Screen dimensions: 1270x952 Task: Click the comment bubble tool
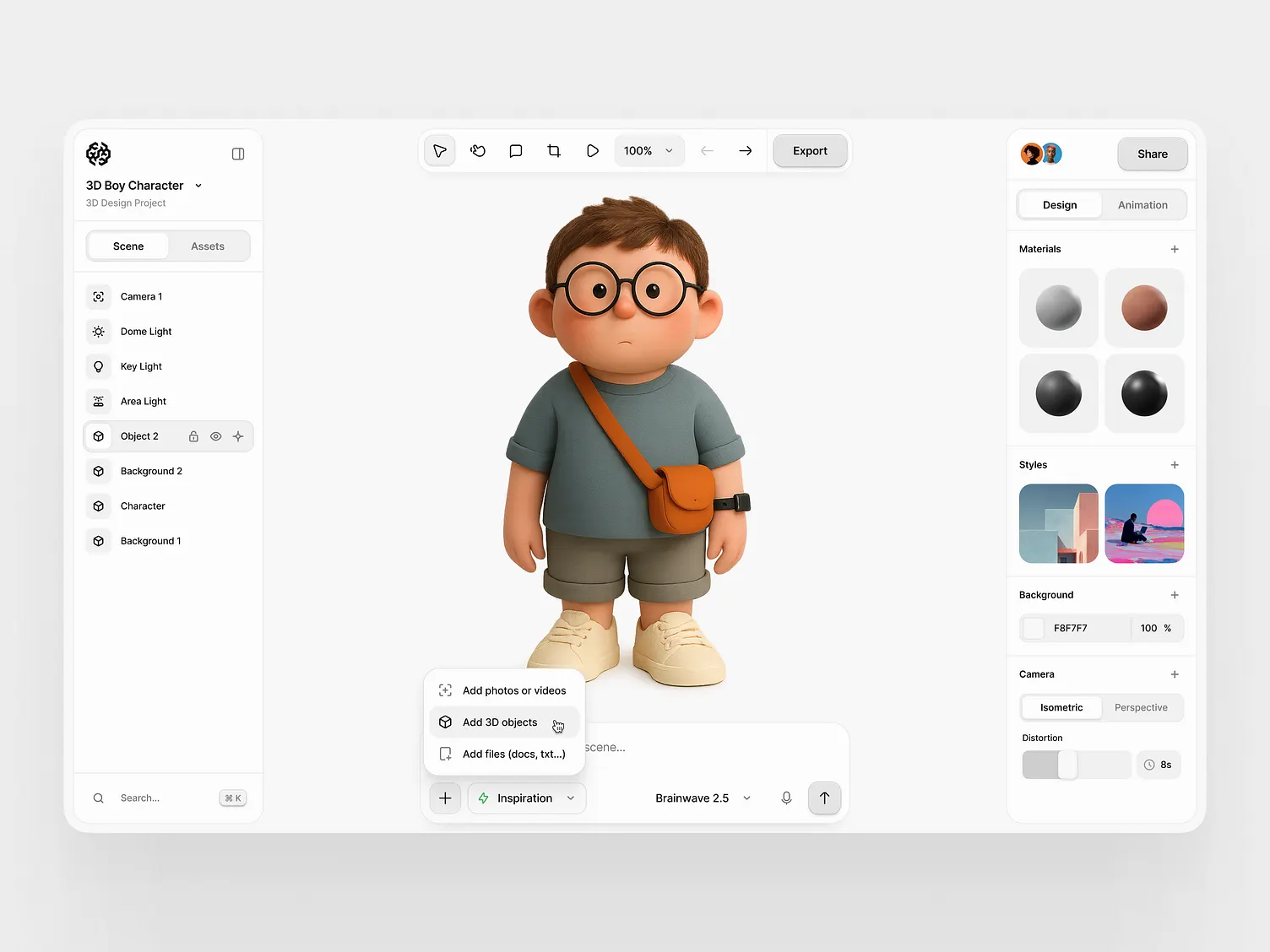[516, 151]
